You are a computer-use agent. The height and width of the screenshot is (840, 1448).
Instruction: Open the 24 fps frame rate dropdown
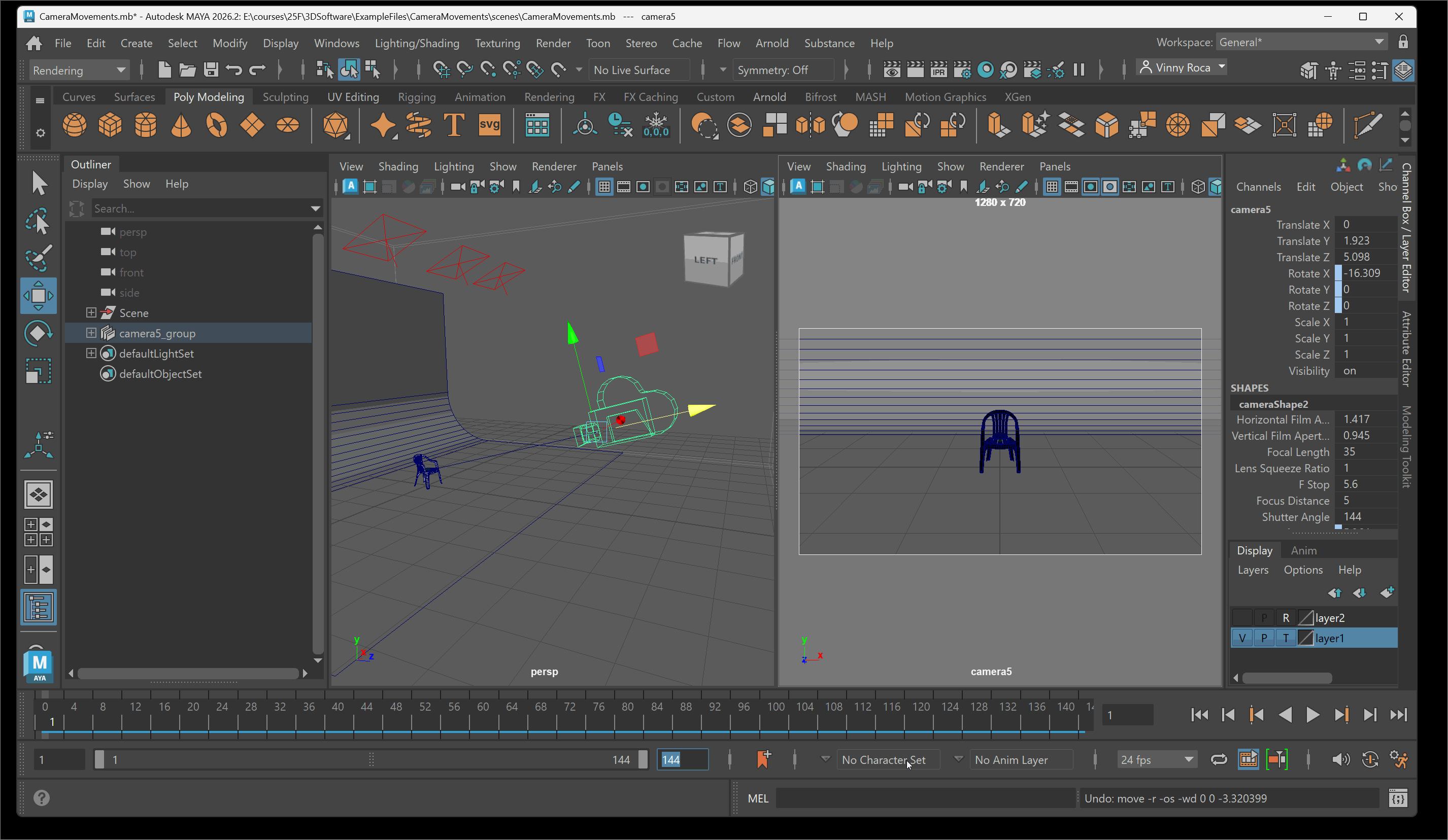(x=1157, y=760)
